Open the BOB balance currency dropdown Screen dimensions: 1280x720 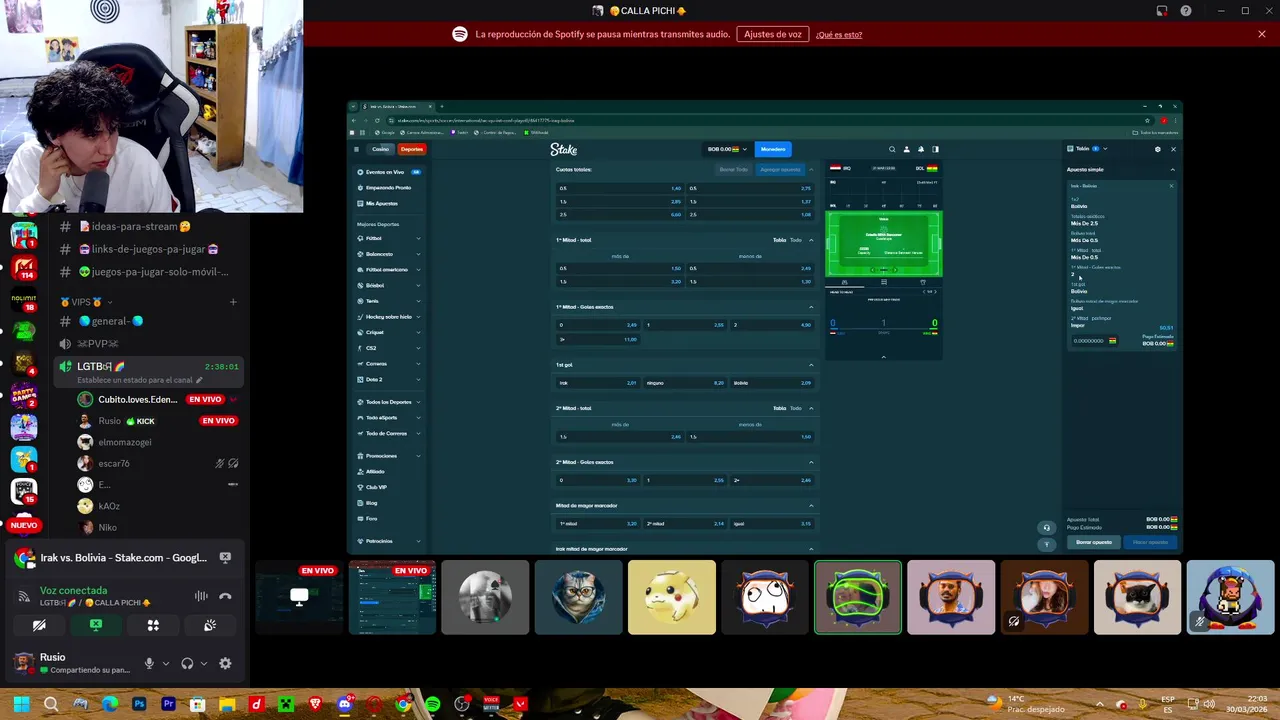727,149
